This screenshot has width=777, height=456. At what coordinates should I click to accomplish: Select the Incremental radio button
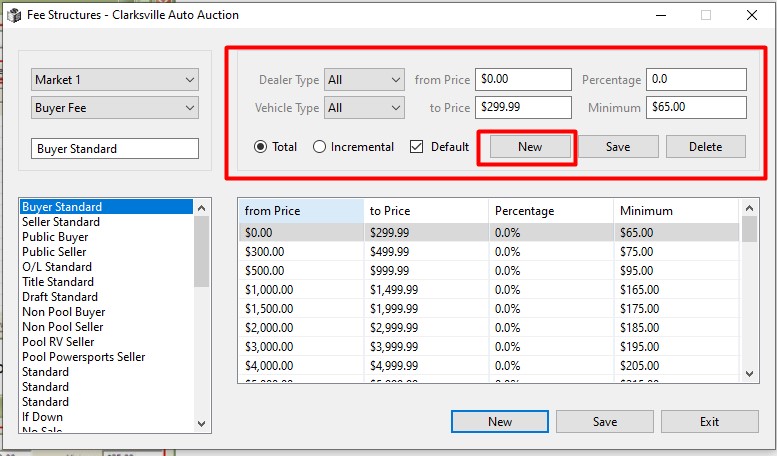point(320,147)
